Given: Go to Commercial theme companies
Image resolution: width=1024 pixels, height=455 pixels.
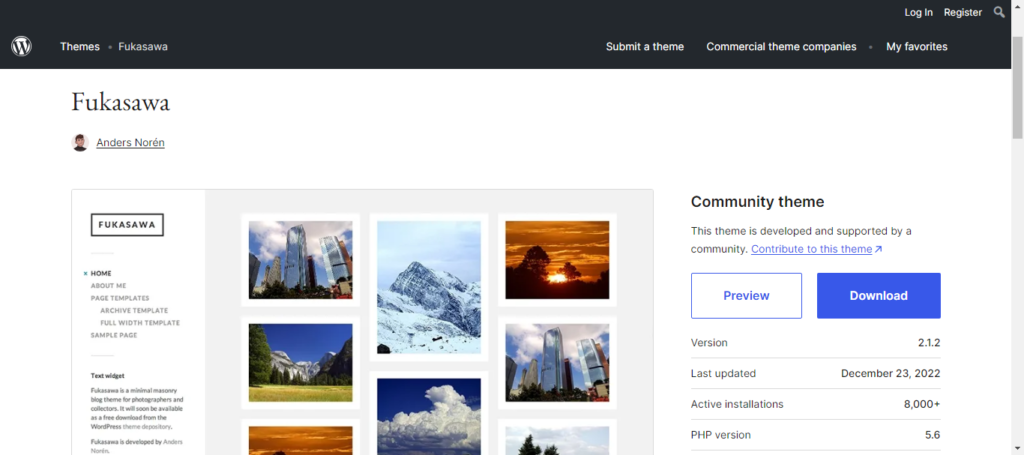Looking at the screenshot, I should 781,46.
